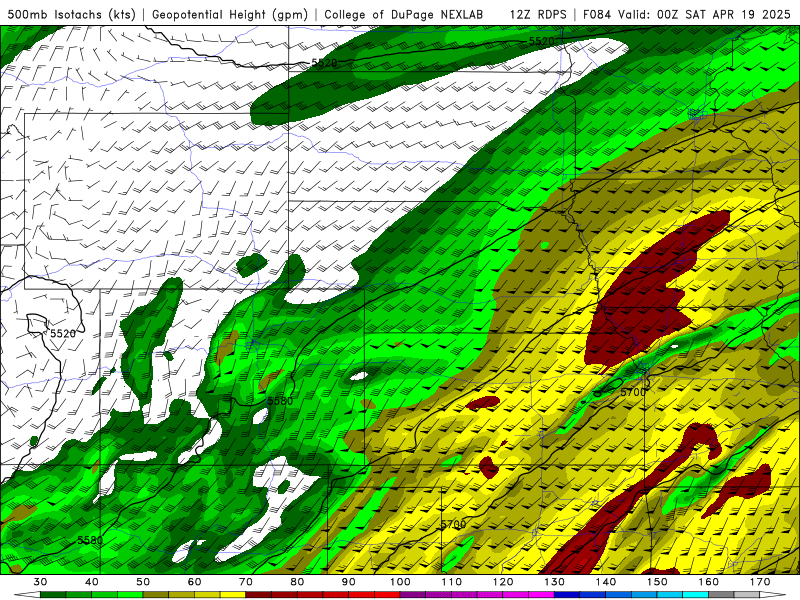The image size is (800, 600).
Task: Select the '12Z RDPS' model run label
Action: [538, 15]
